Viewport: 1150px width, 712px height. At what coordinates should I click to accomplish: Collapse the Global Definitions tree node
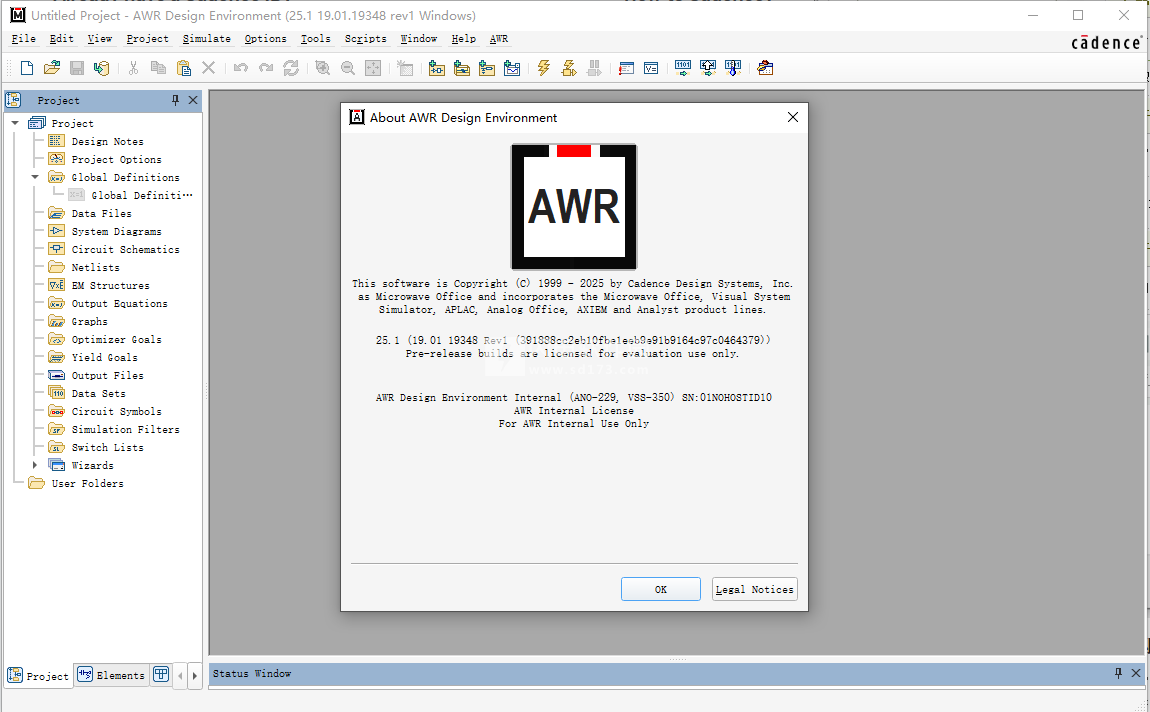coord(34,177)
